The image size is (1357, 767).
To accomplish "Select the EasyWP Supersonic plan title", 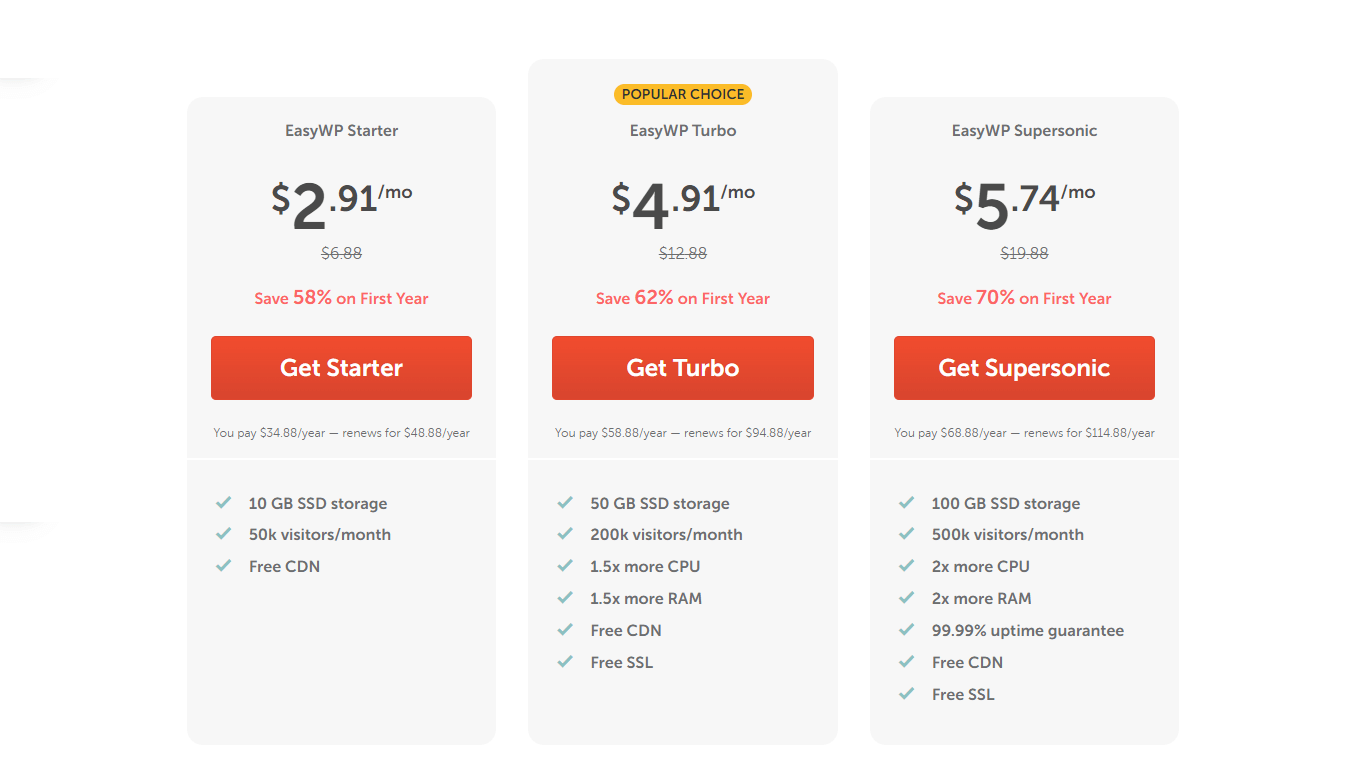I will tap(1024, 131).
